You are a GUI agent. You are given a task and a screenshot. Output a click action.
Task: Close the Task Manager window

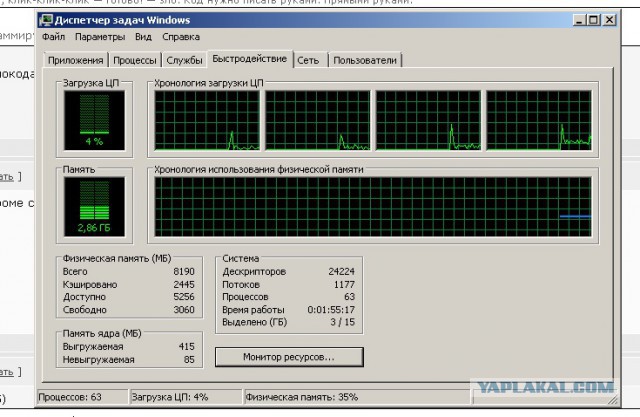609,20
